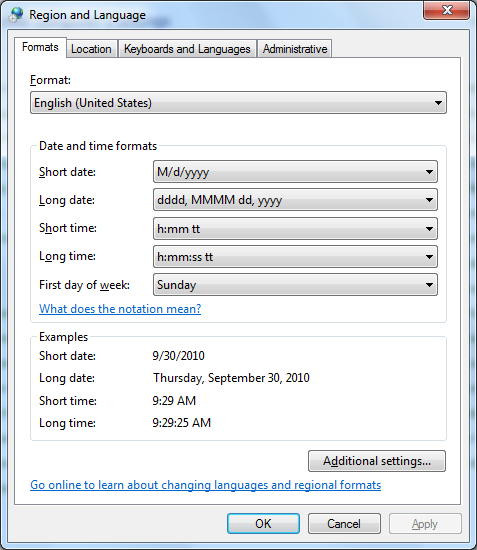
Task: Select the Formats tab
Action: (40, 47)
